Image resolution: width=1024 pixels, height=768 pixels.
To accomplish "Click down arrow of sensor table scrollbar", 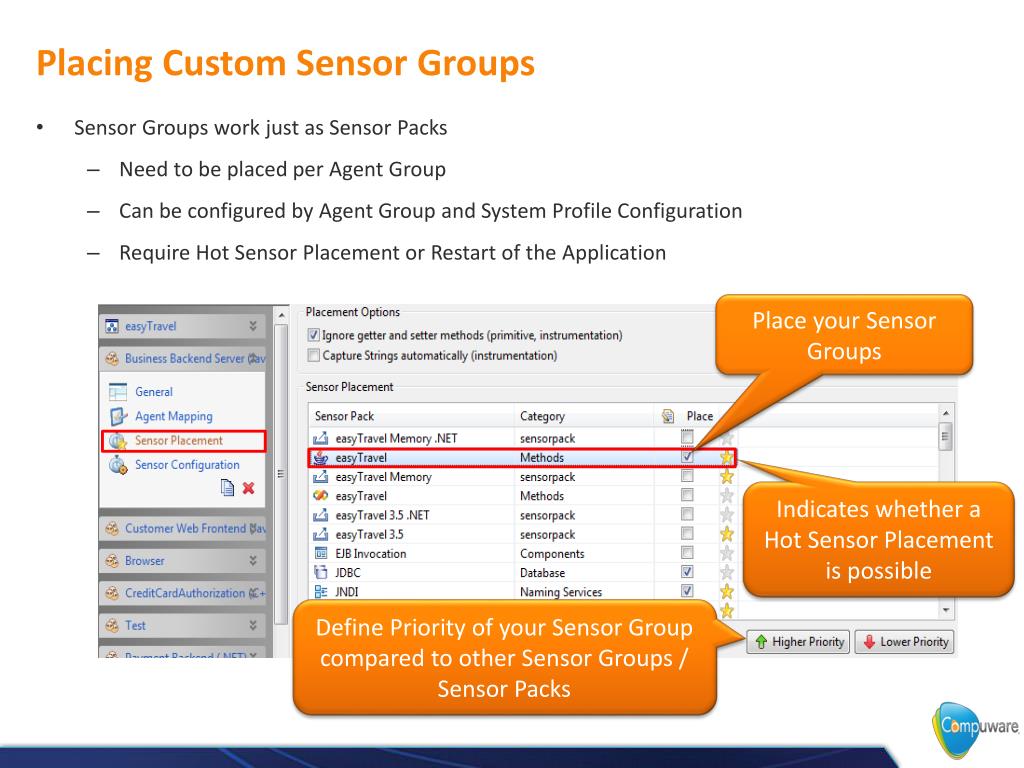I will click(x=946, y=610).
